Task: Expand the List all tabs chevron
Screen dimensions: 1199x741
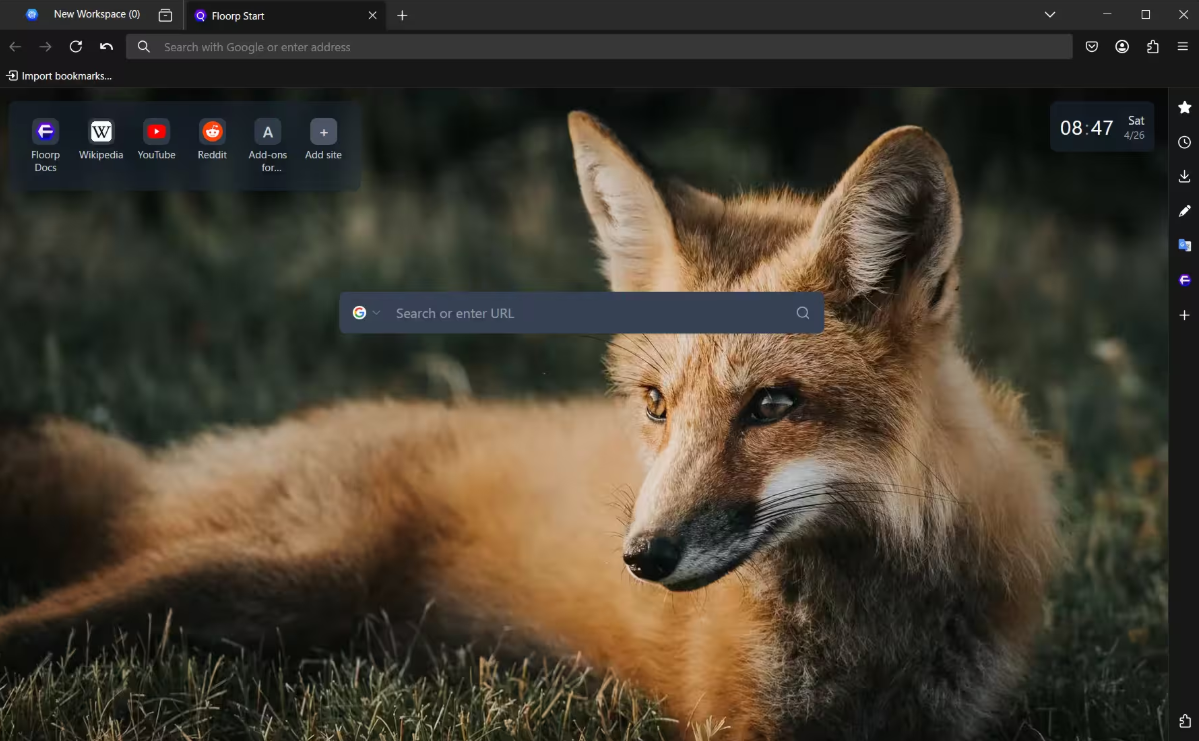Action: 1050,15
